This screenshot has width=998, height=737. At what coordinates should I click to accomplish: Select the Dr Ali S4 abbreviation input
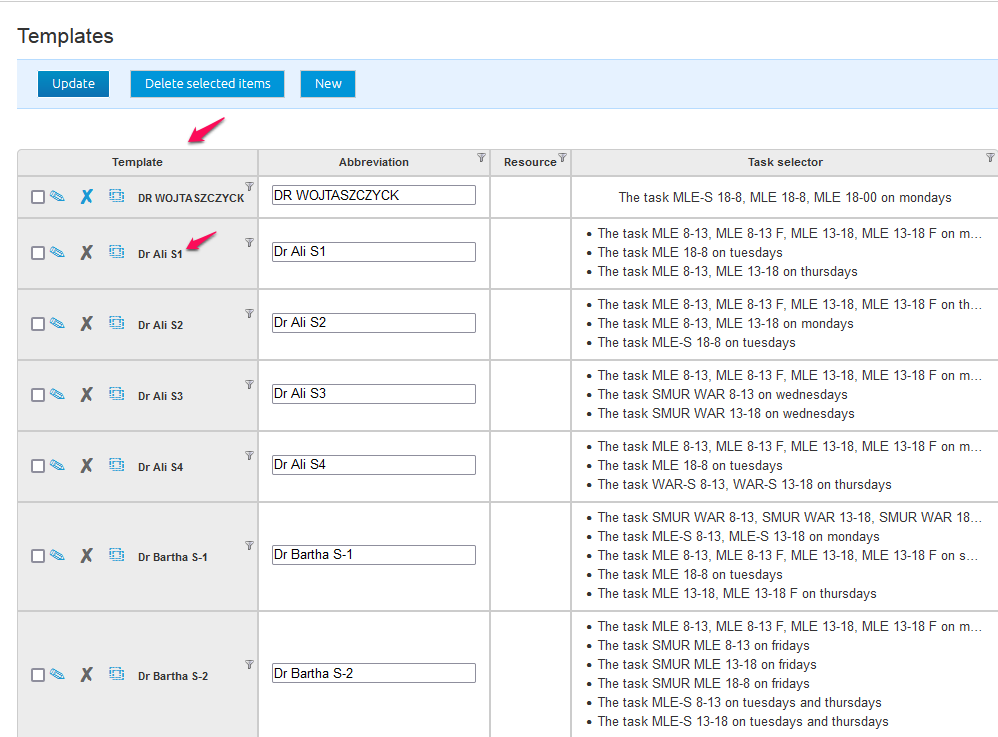coord(374,465)
